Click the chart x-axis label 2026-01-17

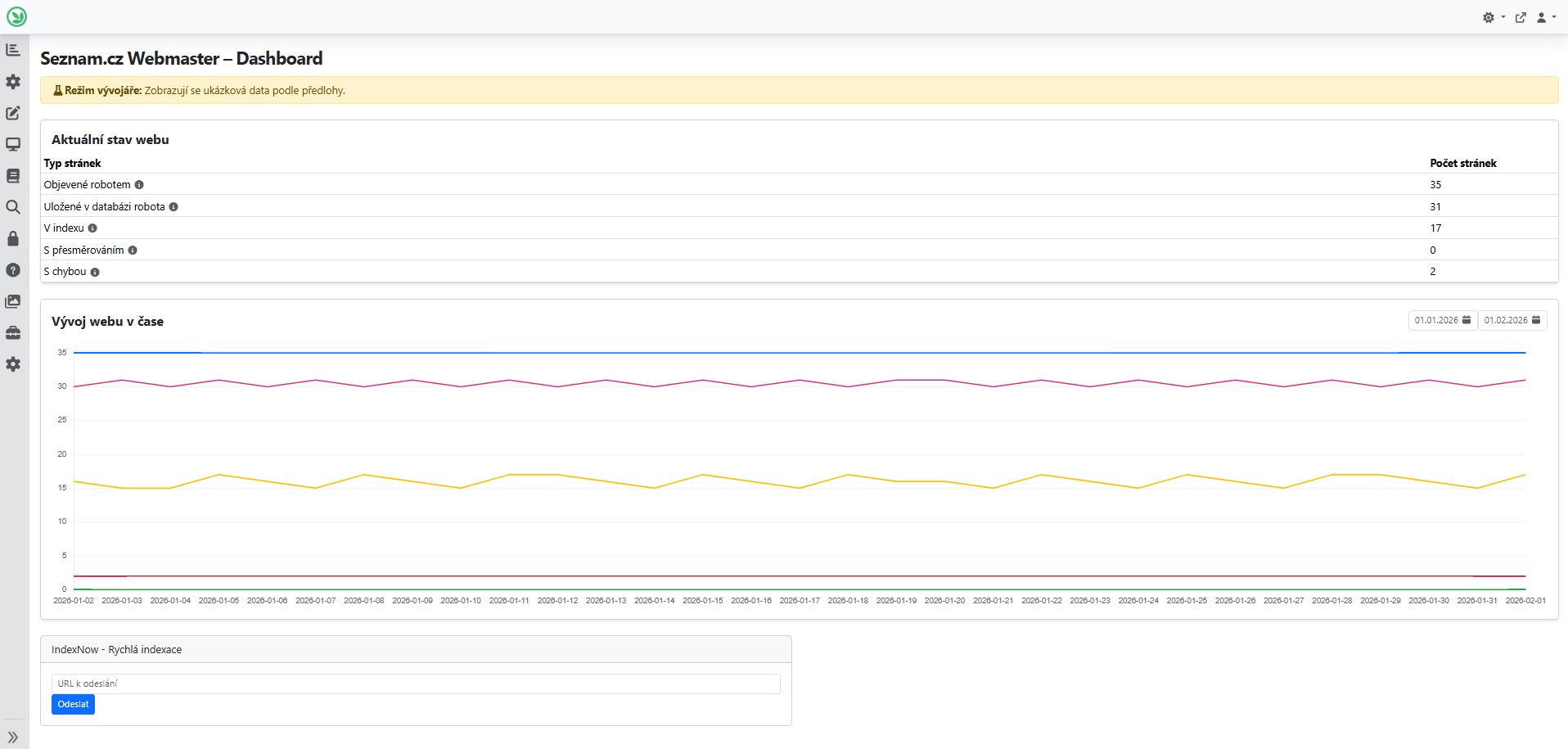(800, 601)
